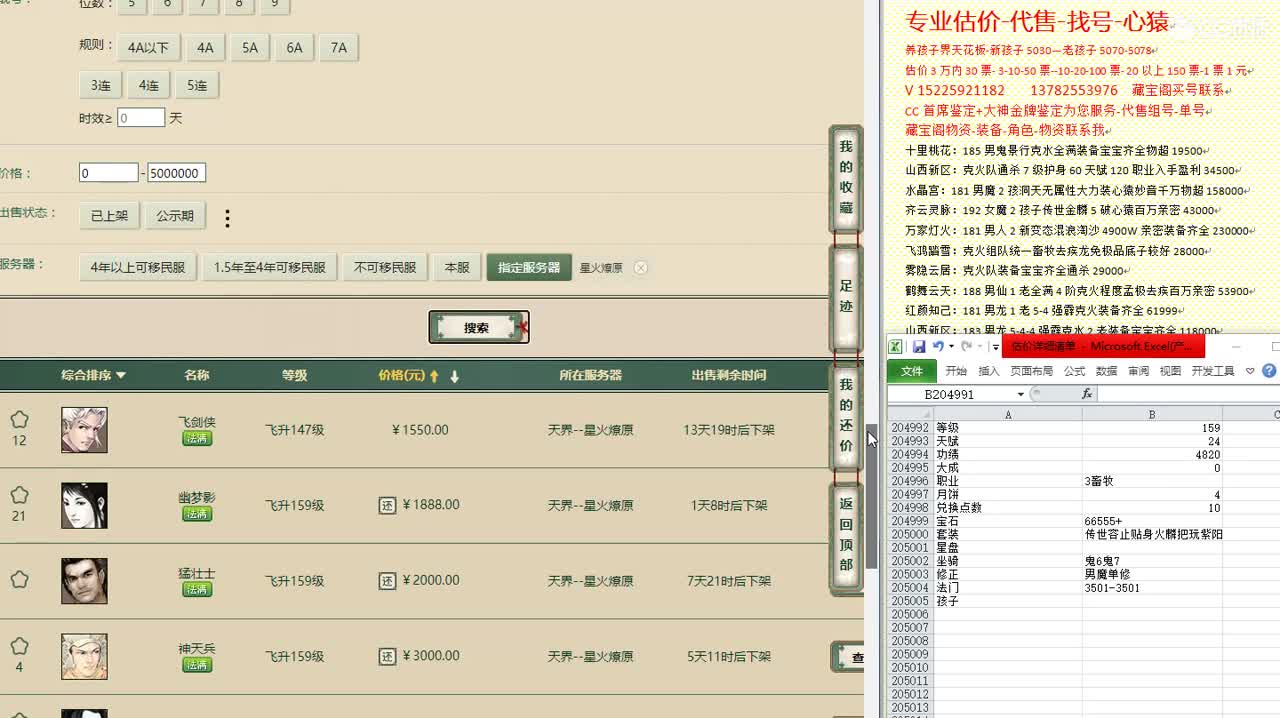Click the minimum price input field
This screenshot has width=1280, height=718.
tap(109, 173)
